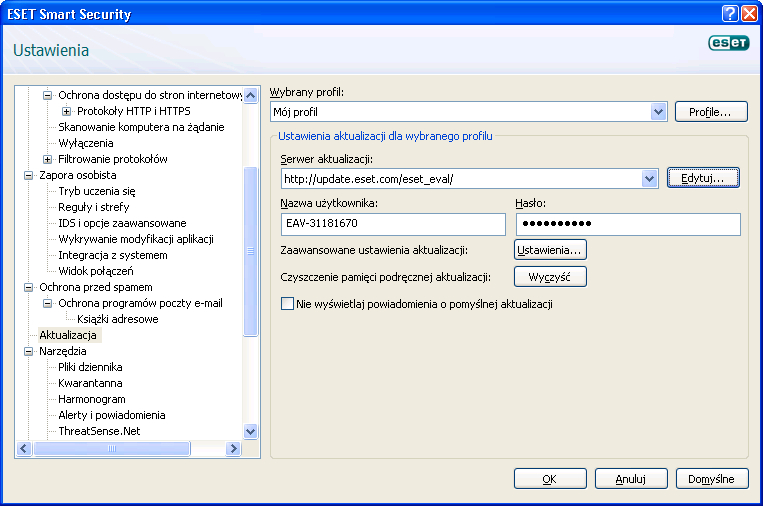Select 'Aktualizacja' in the tree

coord(68,335)
